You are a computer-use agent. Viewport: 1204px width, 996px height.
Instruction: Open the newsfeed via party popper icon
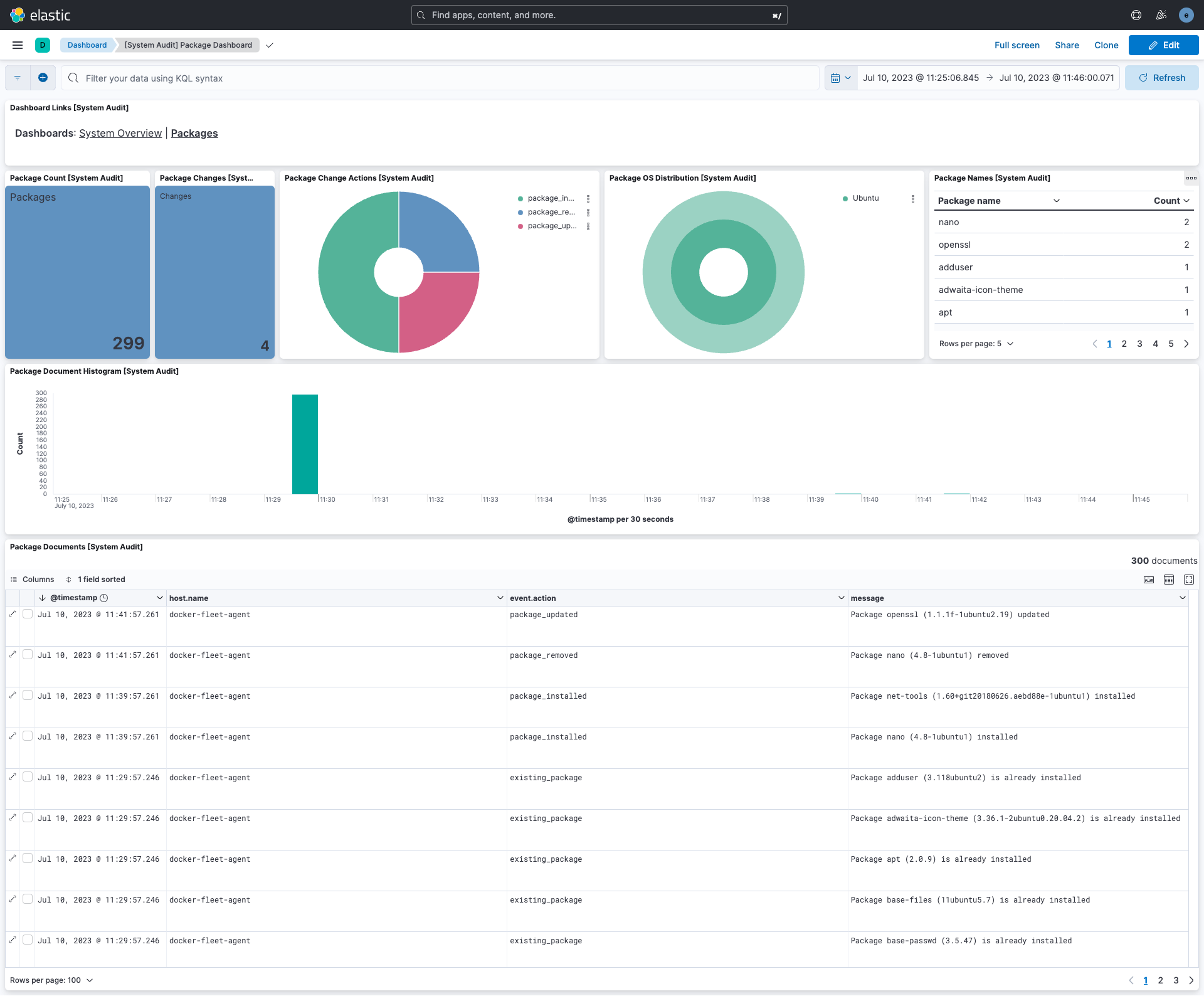coord(1161,14)
